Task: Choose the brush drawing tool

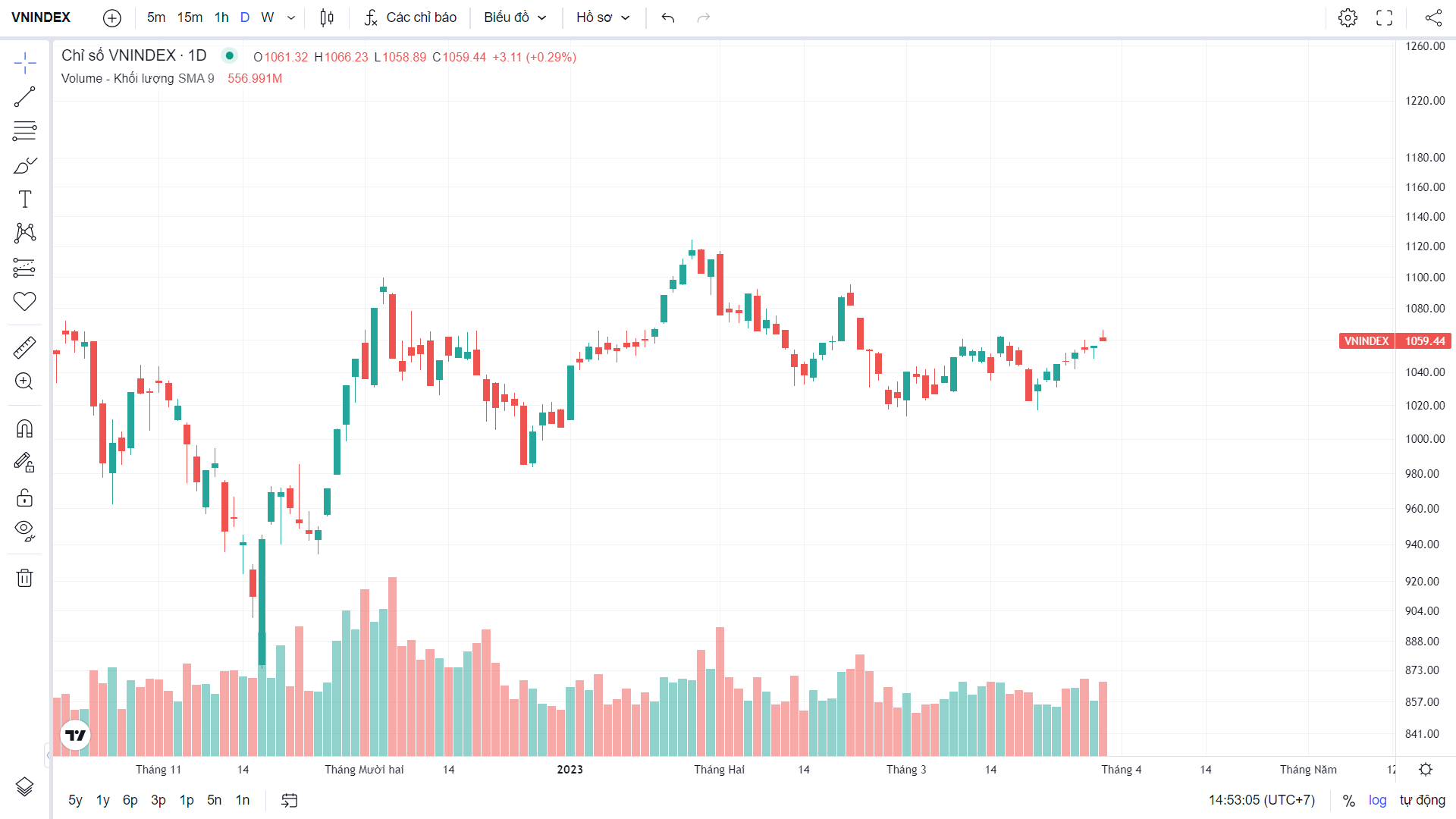Action: click(24, 165)
